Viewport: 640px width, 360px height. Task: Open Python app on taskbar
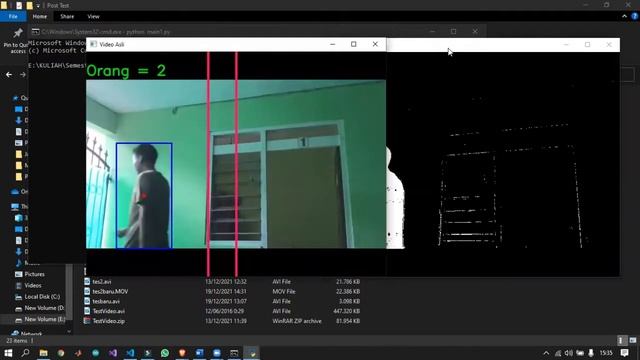(x=252, y=353)
